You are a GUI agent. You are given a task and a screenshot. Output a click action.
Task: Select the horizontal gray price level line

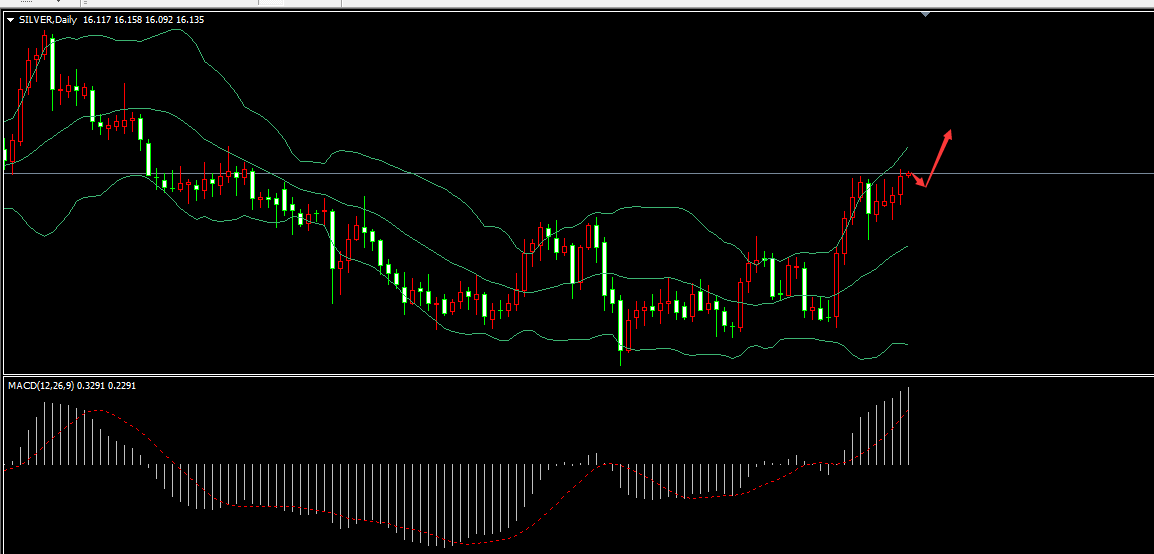click(600, 174)
